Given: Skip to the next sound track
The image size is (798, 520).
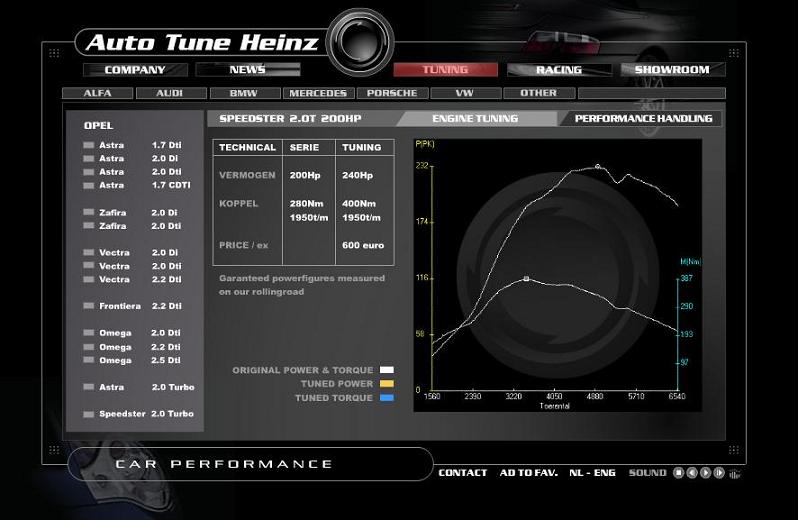Looking at the screenshot, I should click(719, 473).
